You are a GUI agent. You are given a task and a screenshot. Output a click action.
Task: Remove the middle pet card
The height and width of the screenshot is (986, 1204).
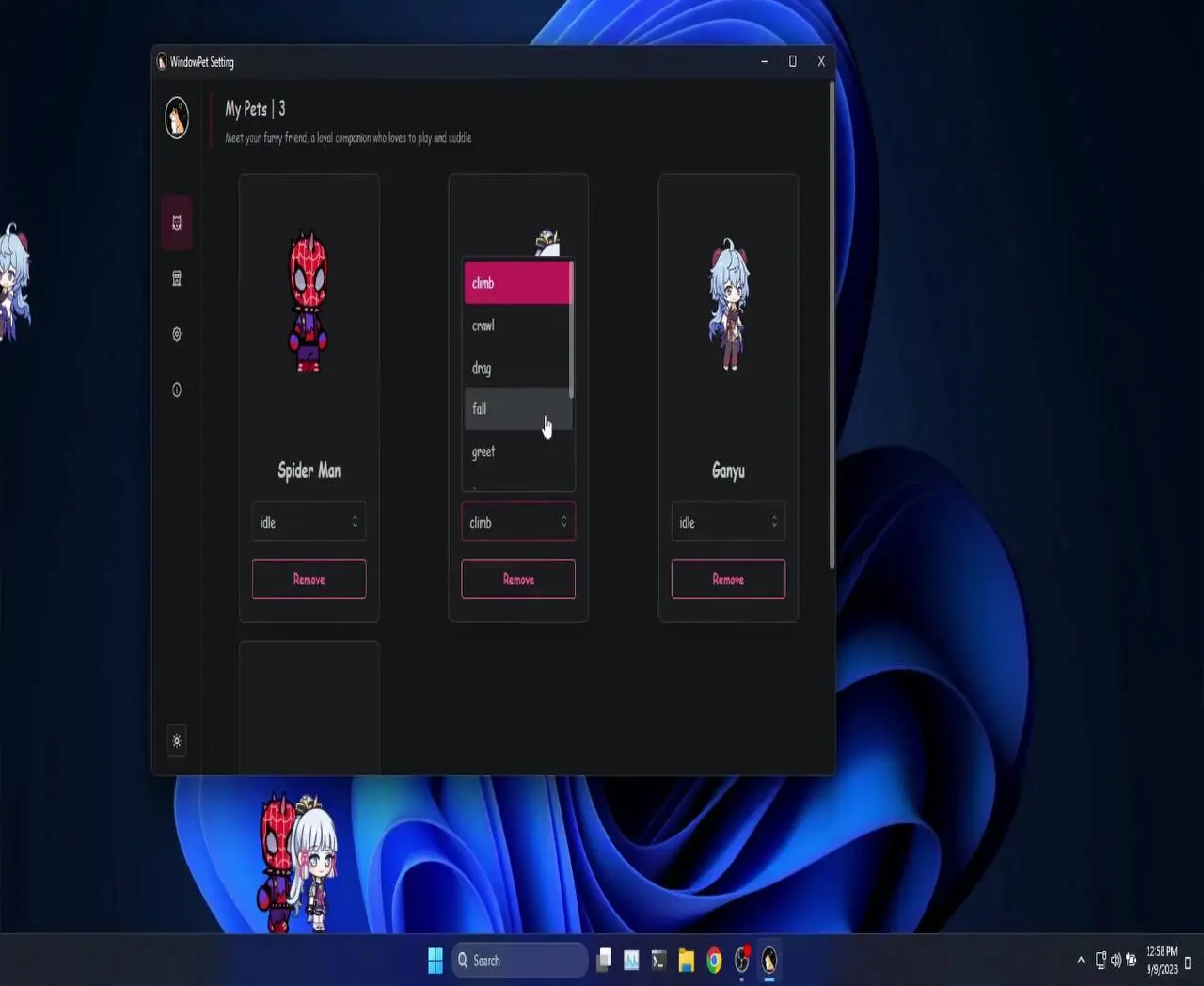point(518,580)
